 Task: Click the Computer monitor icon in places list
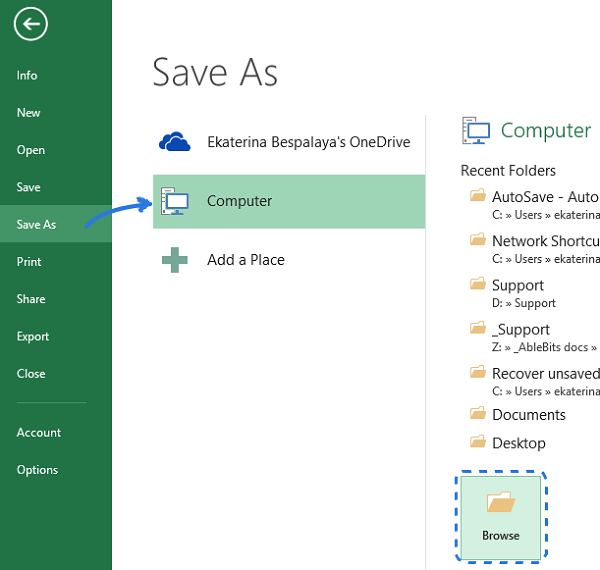175,202
